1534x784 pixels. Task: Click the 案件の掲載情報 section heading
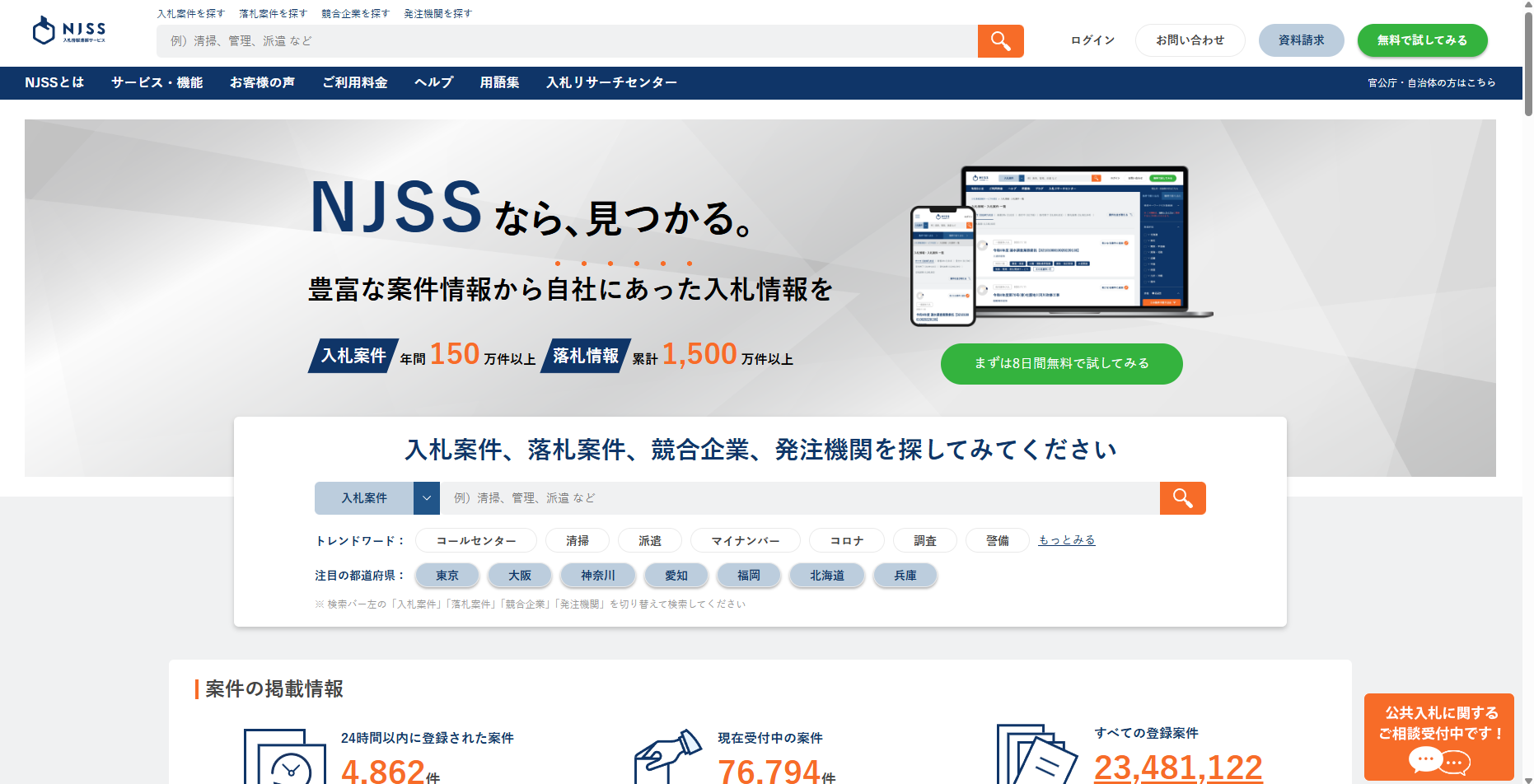click(274, 689)
